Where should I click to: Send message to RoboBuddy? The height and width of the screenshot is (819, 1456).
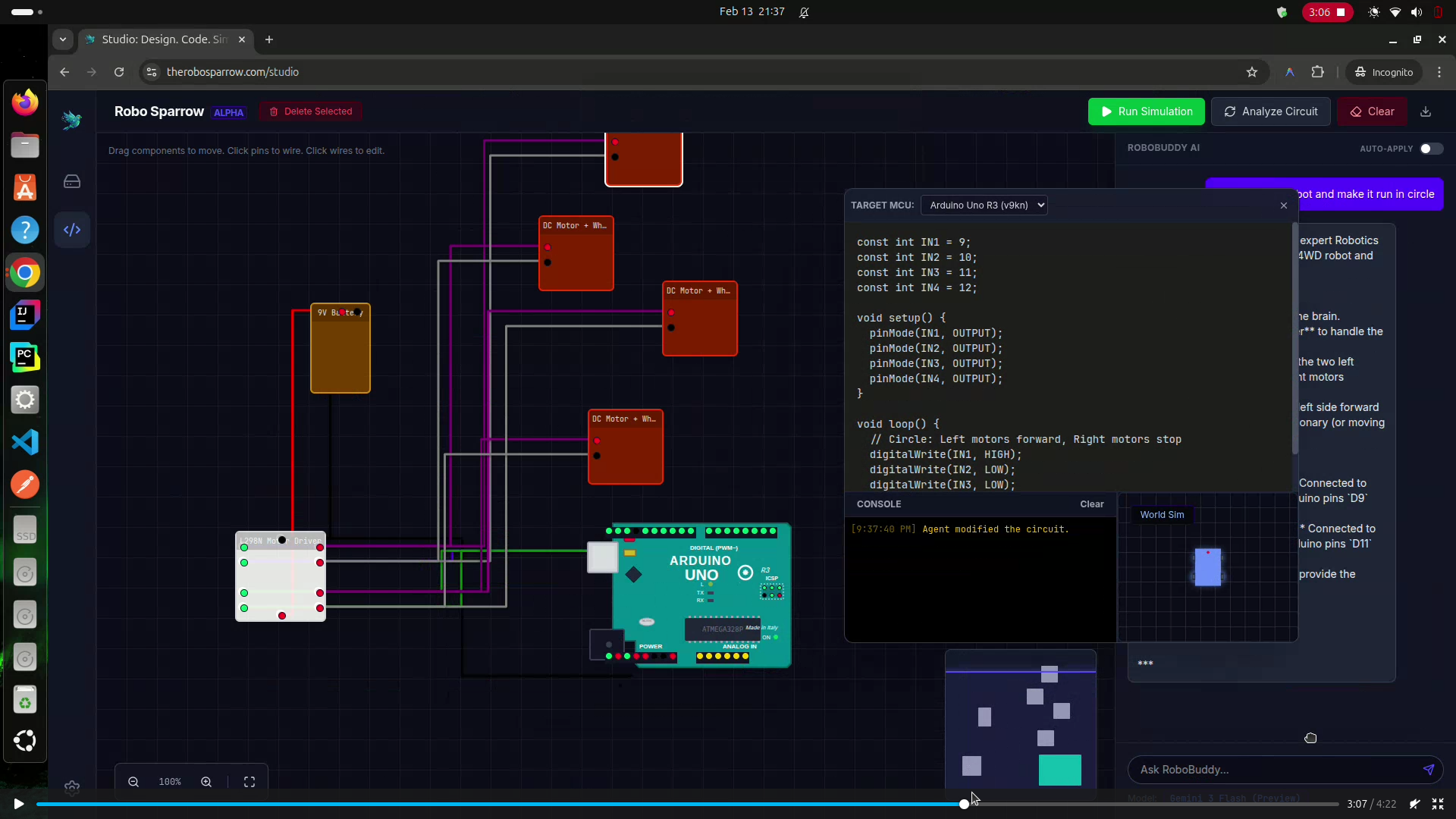[x=1428, y=770]
